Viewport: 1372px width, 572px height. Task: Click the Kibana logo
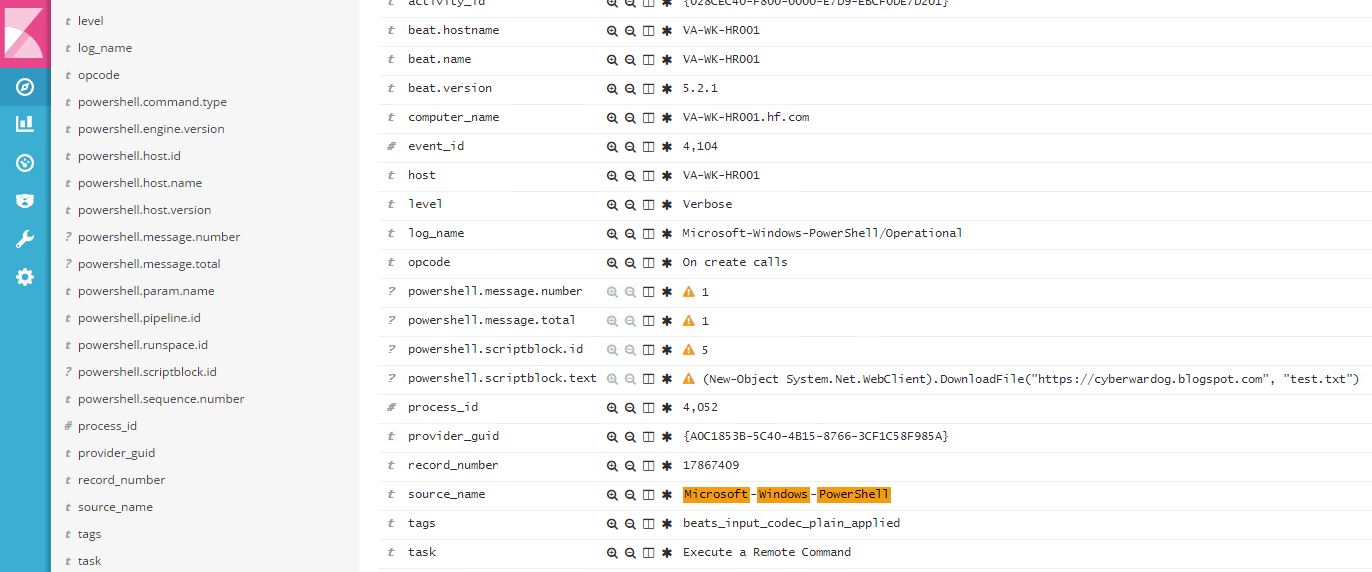click(x=25, y=32)
